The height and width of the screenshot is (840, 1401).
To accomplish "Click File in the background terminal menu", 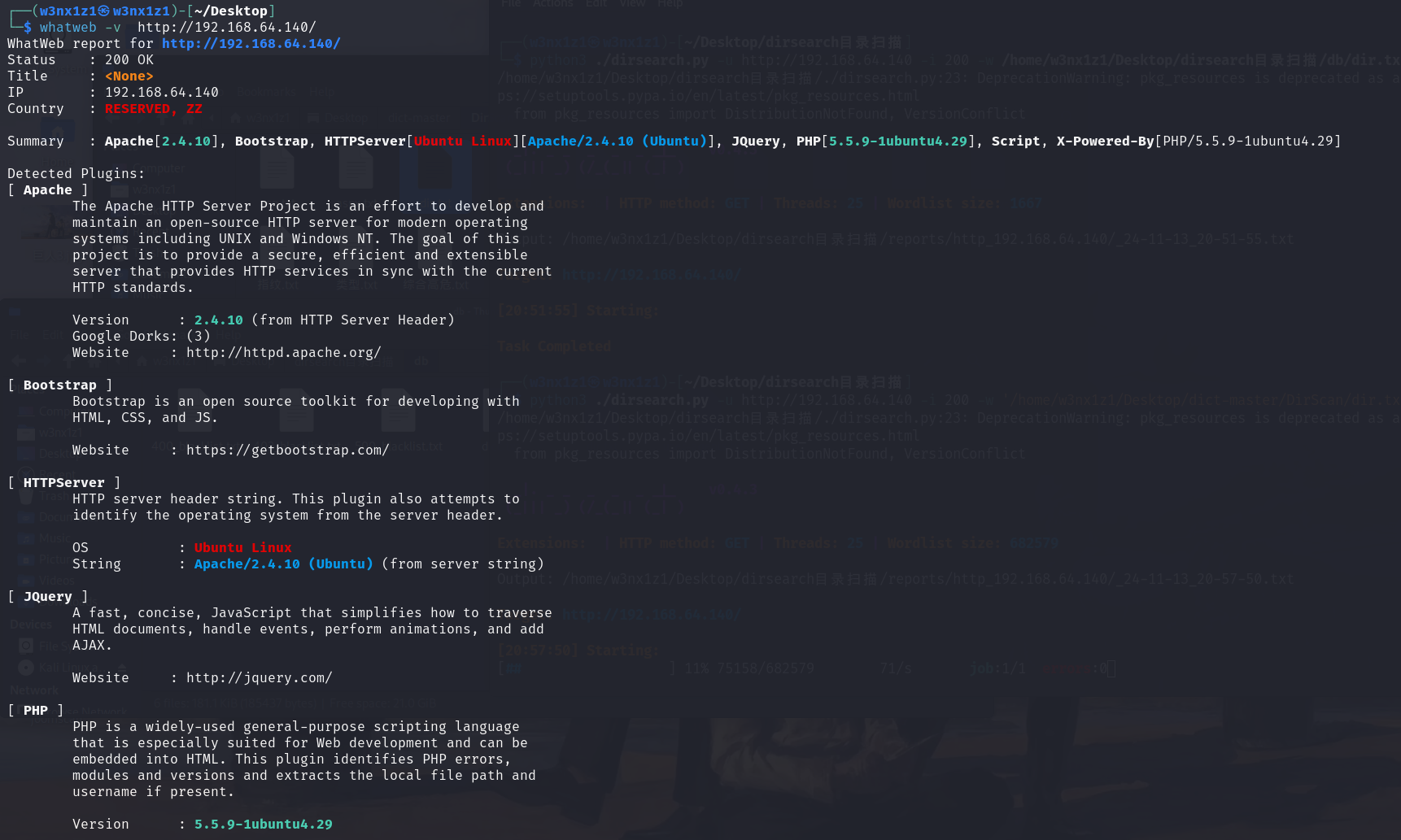I will 511,3.
